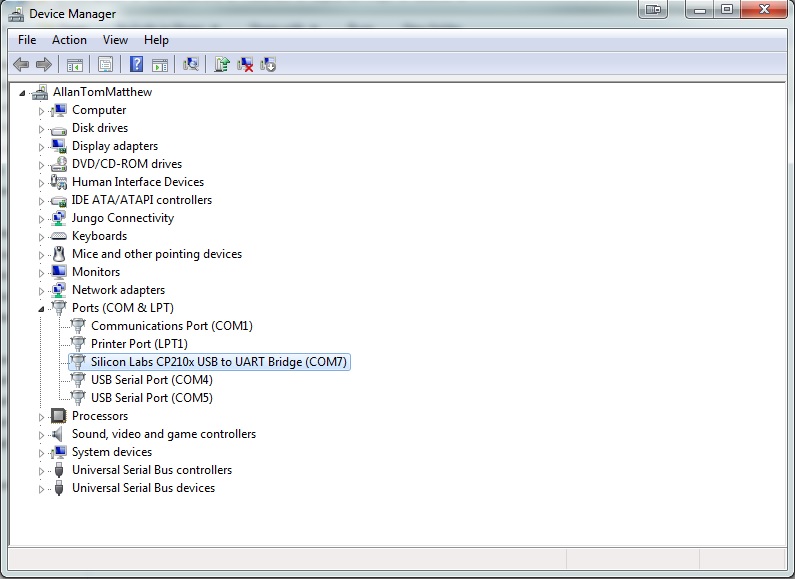This screenshot has height=579, width=795.
Task: Minimize the Device Manager window
Action: click(x=700, y=10)
